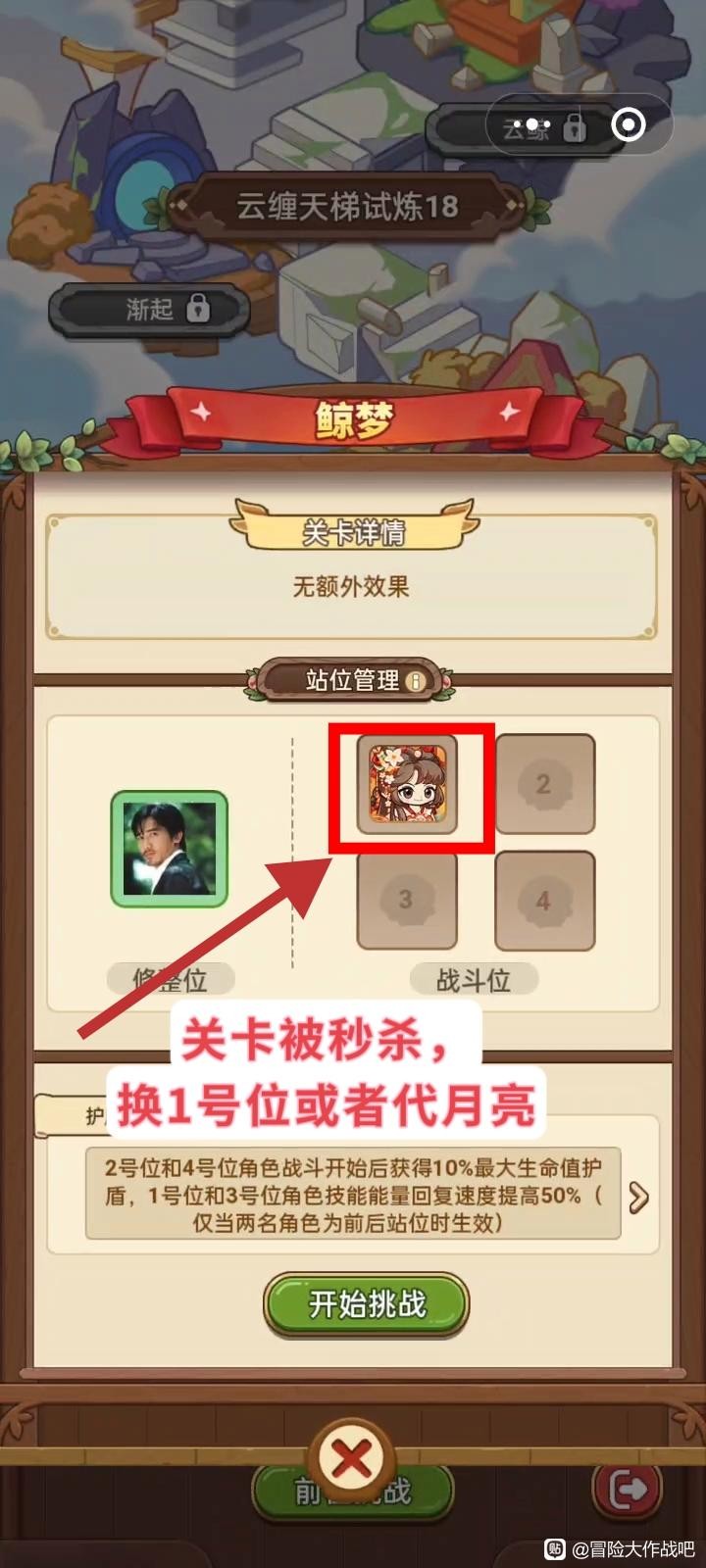
Task: Tap the red exit door icon
Action: 629,1490
